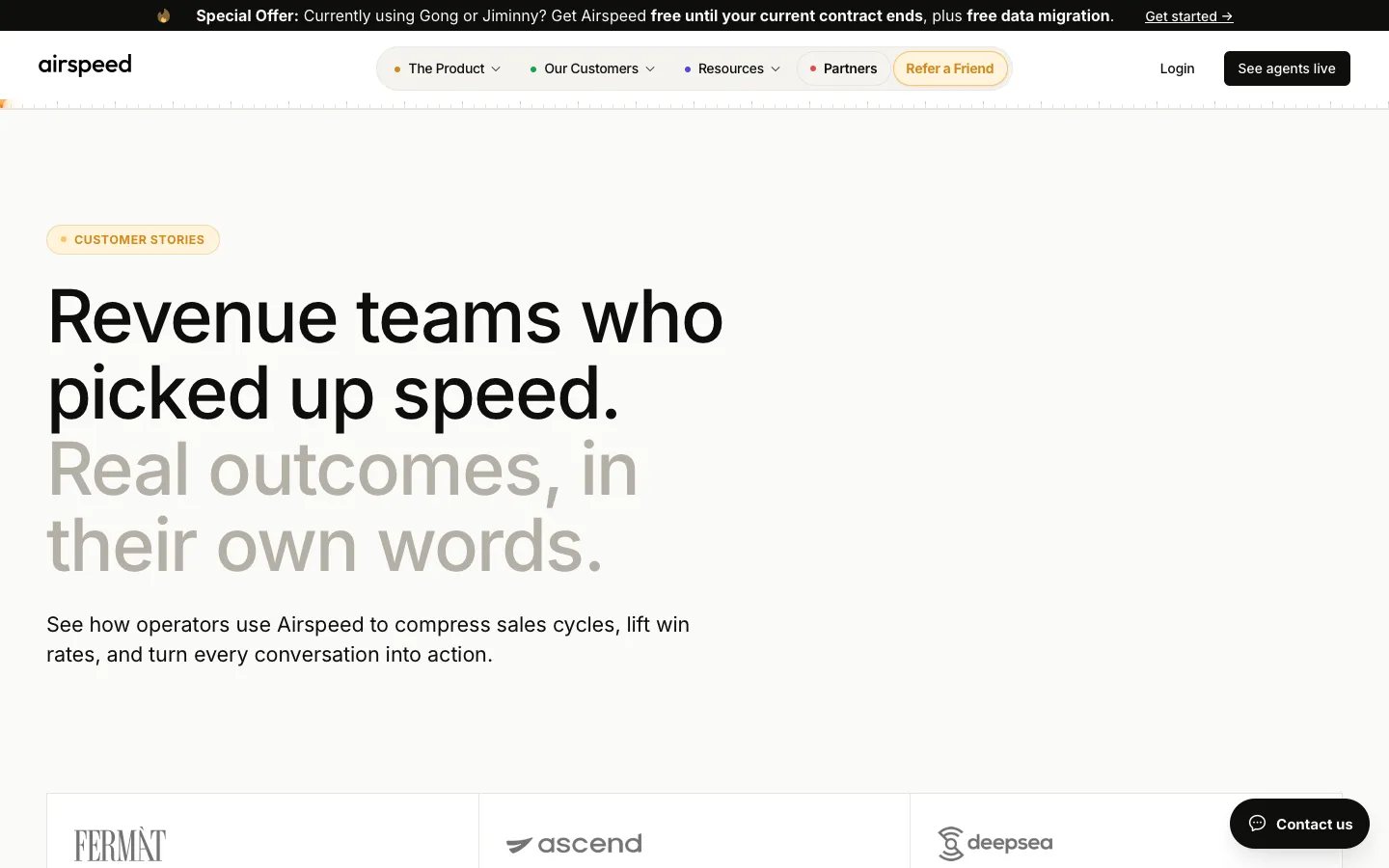The image size is (1389, 868).
Task: Open the chat bubble icon in Contact us
Action: [1257, 824]
